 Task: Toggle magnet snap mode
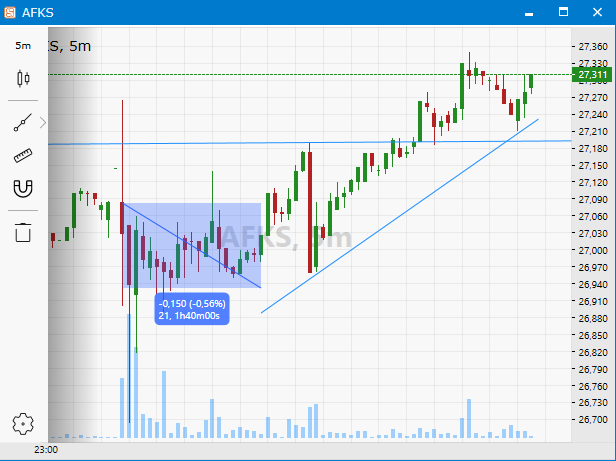tap(23, 189)
